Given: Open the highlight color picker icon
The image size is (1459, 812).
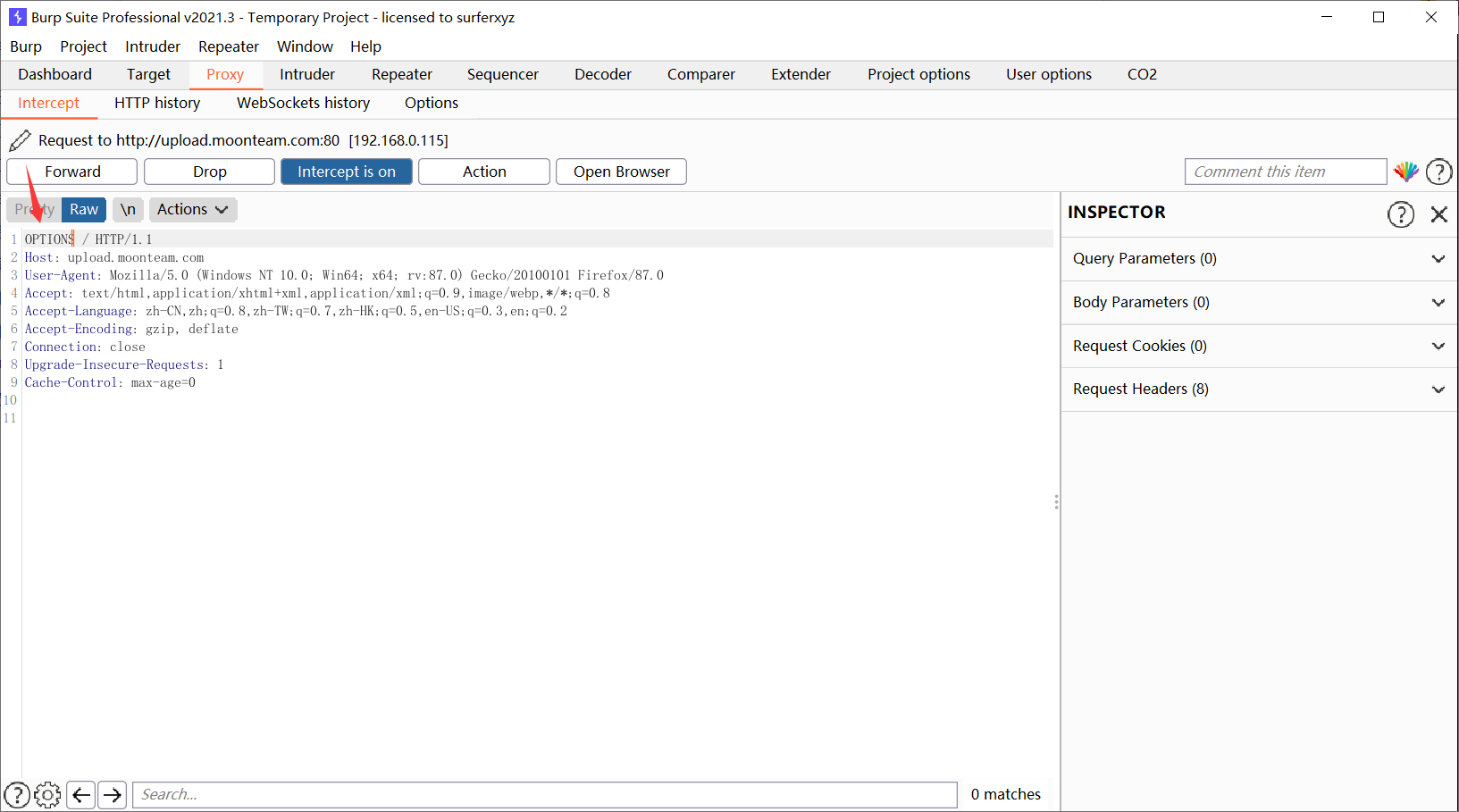Looking at the screenshot, I should 1406,172.
